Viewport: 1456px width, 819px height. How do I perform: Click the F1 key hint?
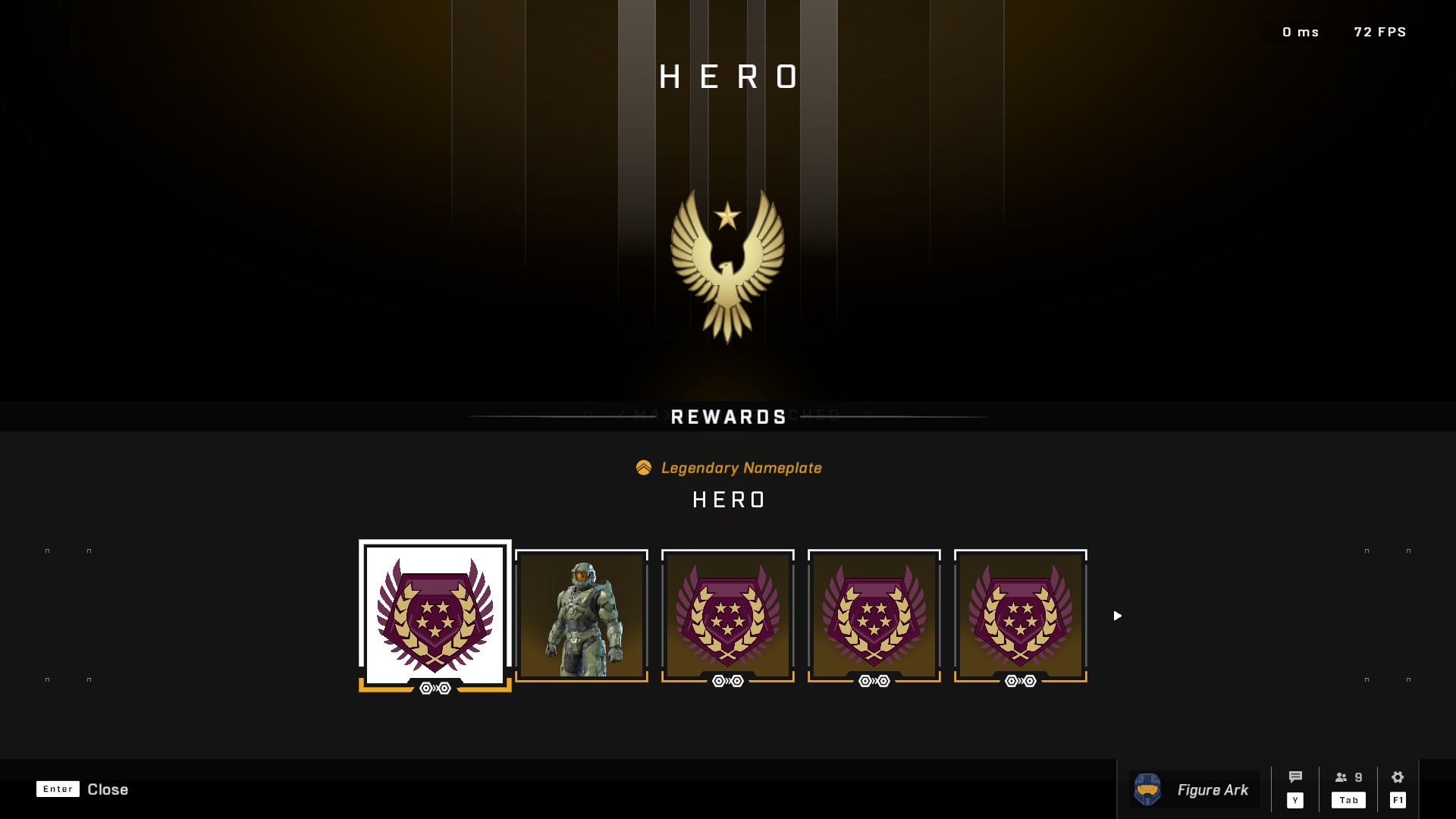coord(1398,800)
